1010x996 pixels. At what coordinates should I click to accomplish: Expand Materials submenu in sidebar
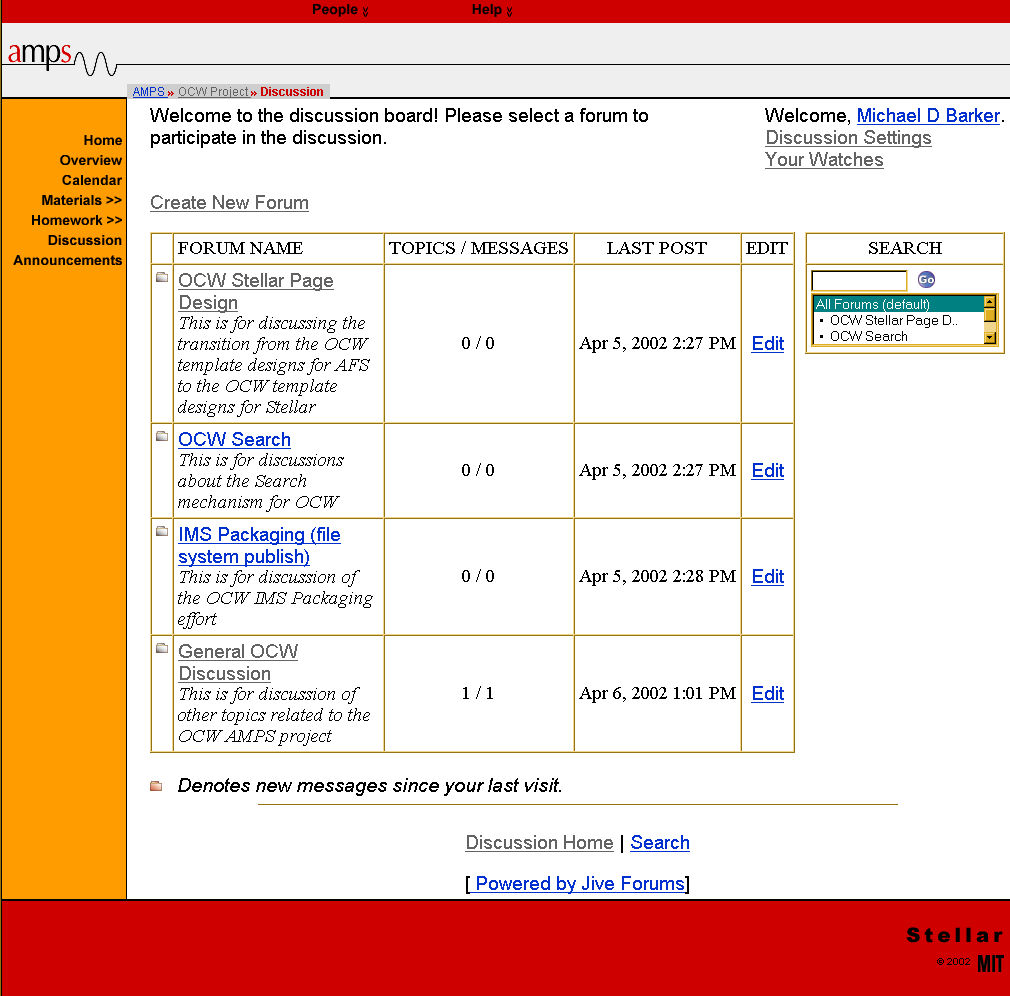(81, 200)
